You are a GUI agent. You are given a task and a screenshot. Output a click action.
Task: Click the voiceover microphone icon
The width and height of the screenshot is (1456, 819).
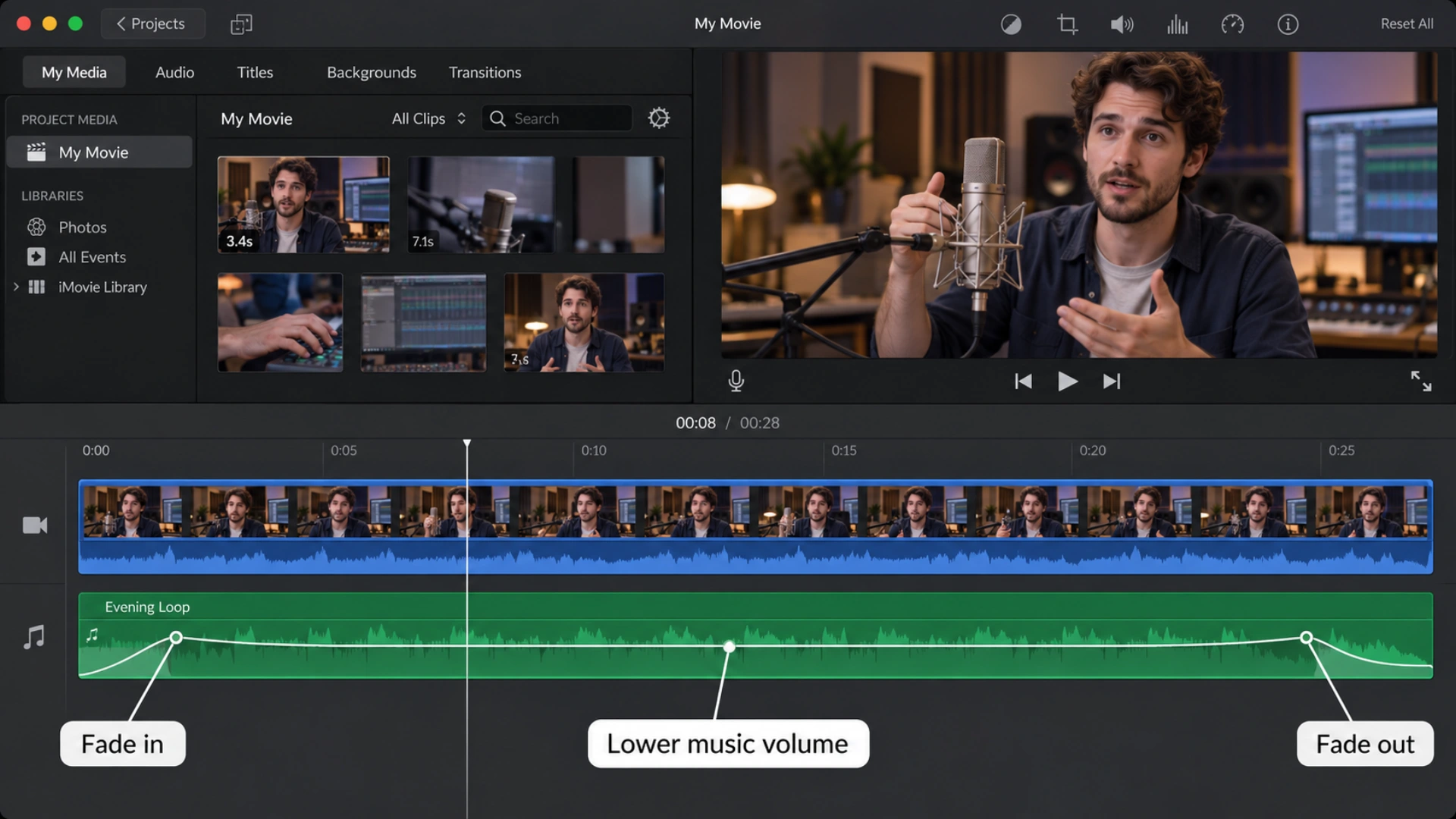736,381
